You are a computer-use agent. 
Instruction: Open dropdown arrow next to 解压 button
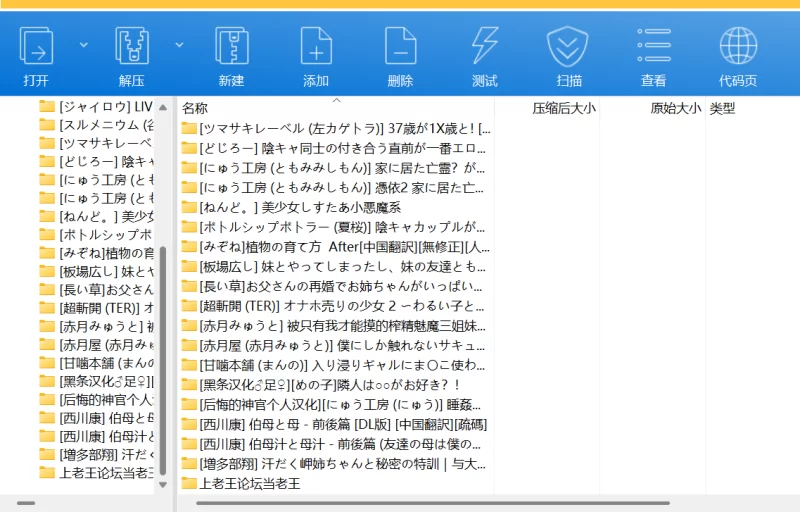point(179,45)
